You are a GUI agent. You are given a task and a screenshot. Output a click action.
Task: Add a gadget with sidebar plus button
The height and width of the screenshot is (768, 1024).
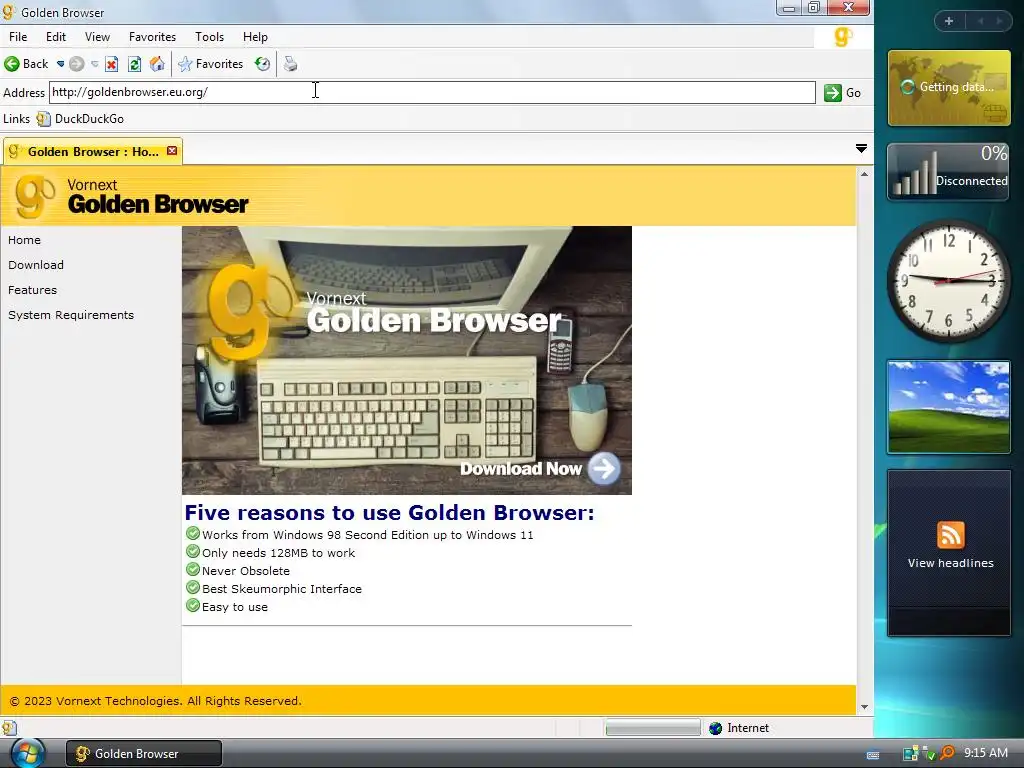point(949,21)
